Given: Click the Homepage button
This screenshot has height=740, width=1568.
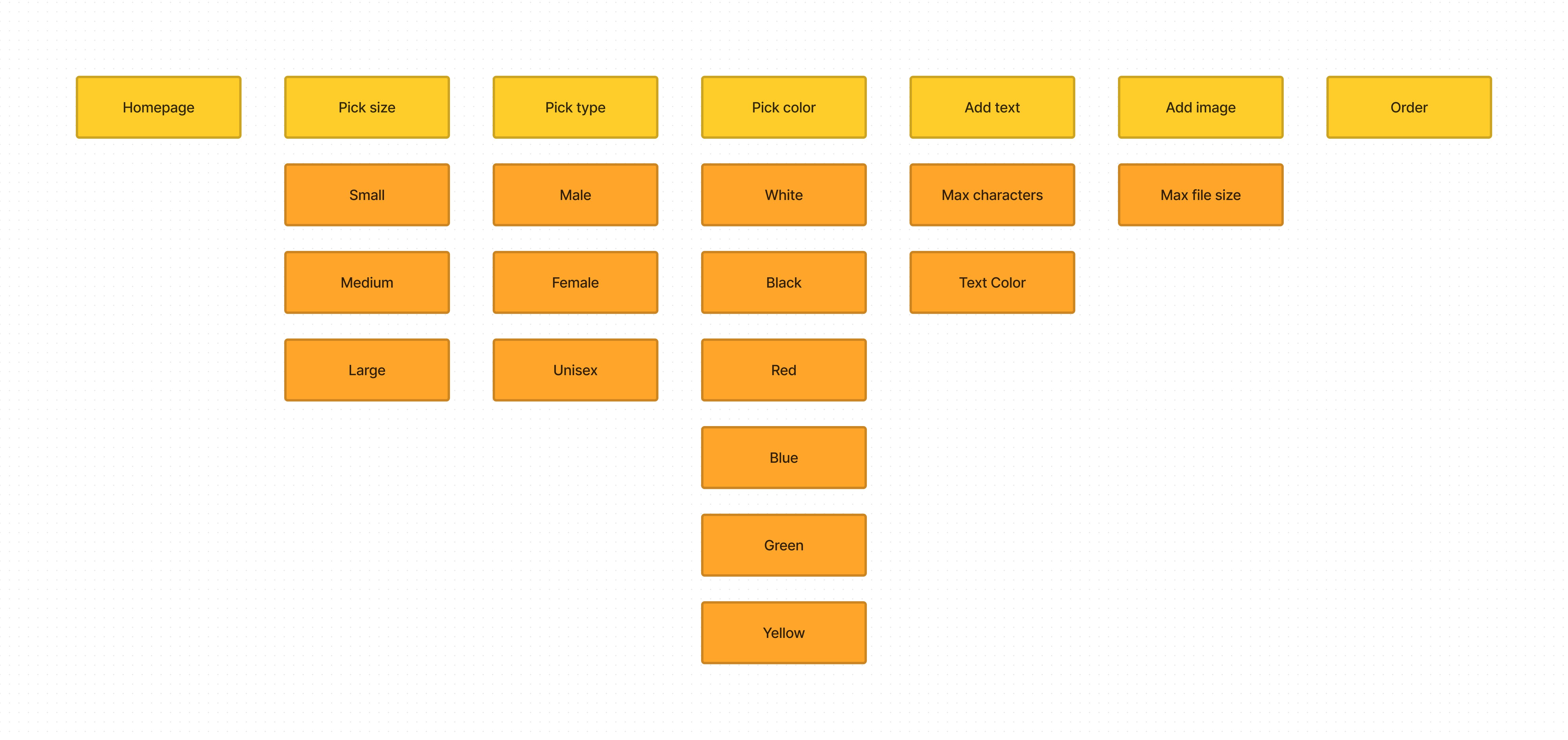Looking at the screenshot, I should pyautogui.click(x=158, y=107).
